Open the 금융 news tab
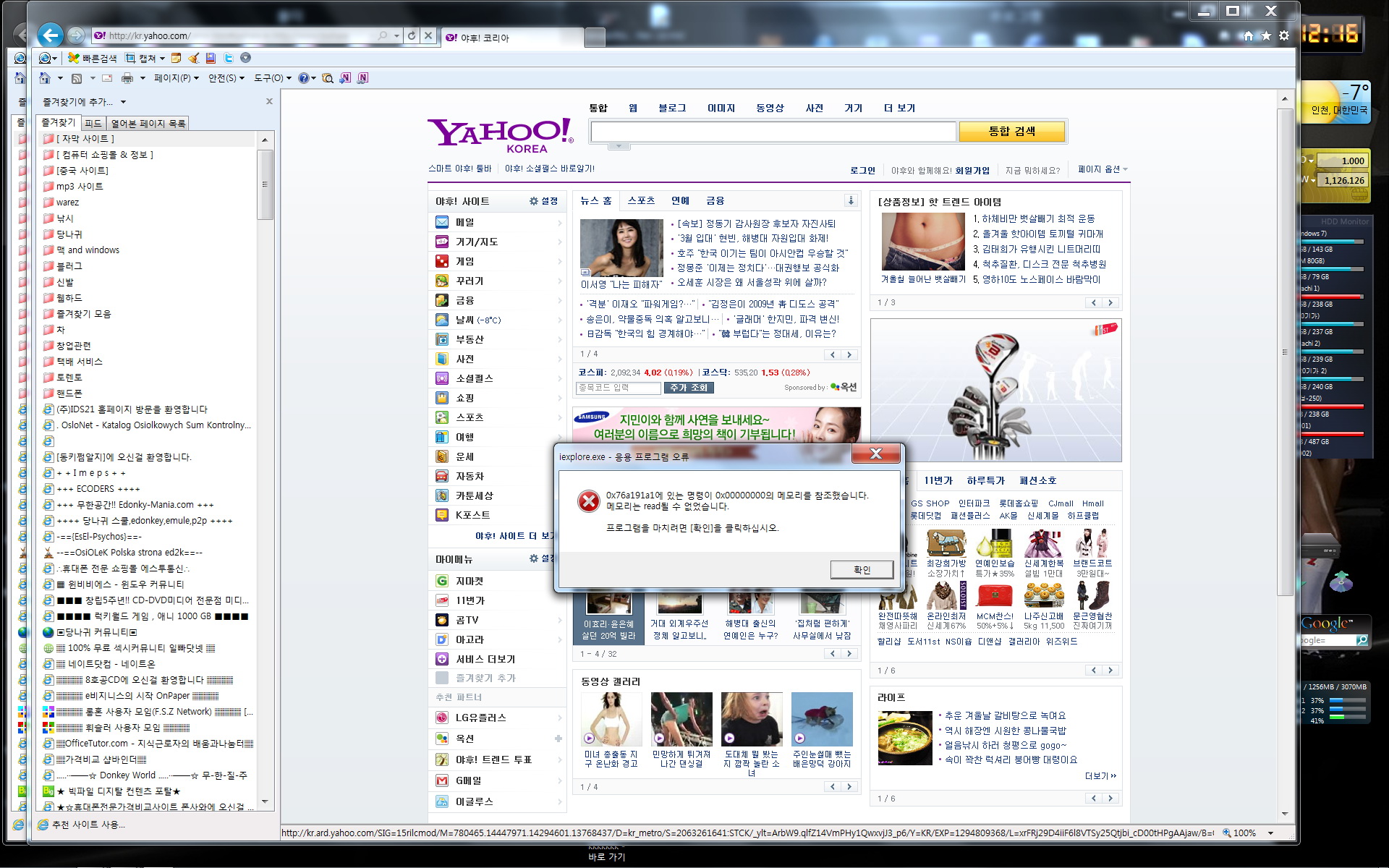Screen dimensions: 1389x868 pos(715,200)
